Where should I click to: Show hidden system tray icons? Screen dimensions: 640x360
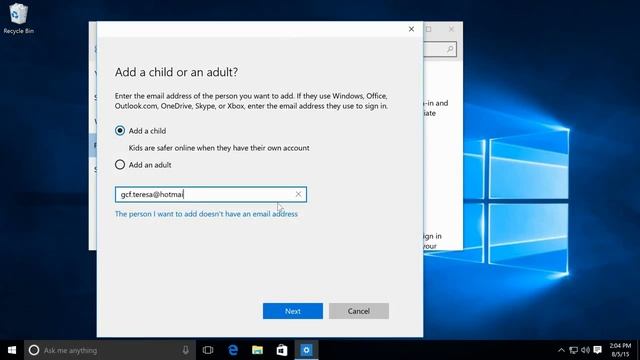click(562, 350)
